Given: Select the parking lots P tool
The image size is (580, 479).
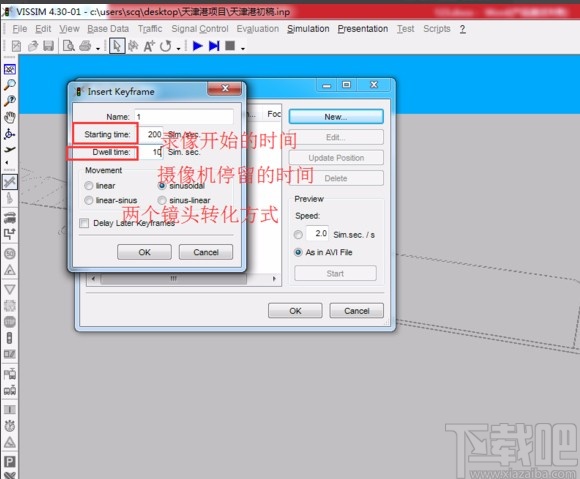Looking at the screenshot, I should (10, 462).
